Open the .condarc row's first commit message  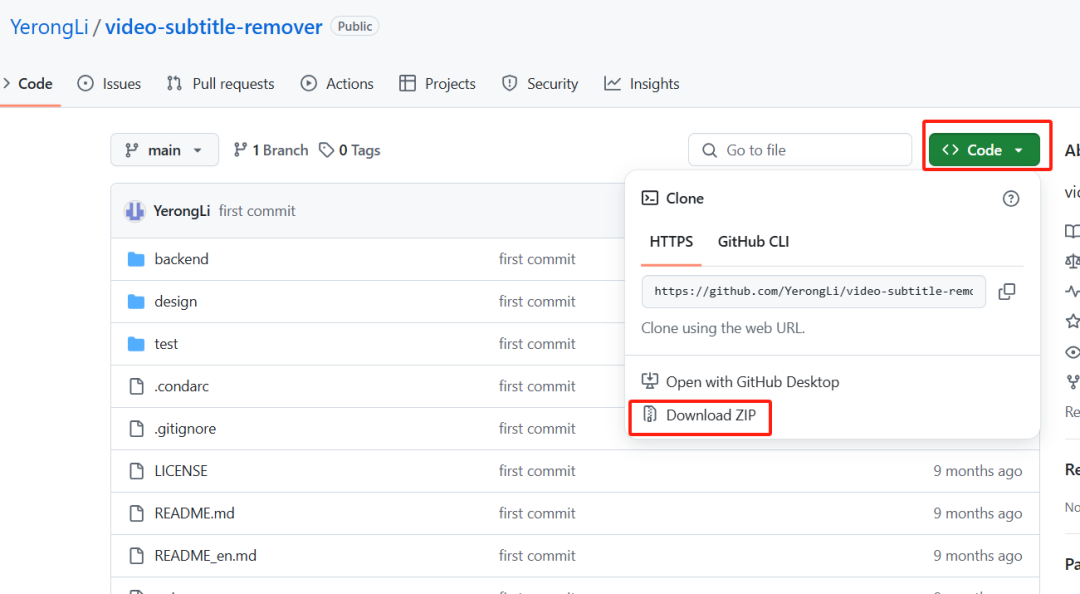pyautogui.click(x=537, y=387)
